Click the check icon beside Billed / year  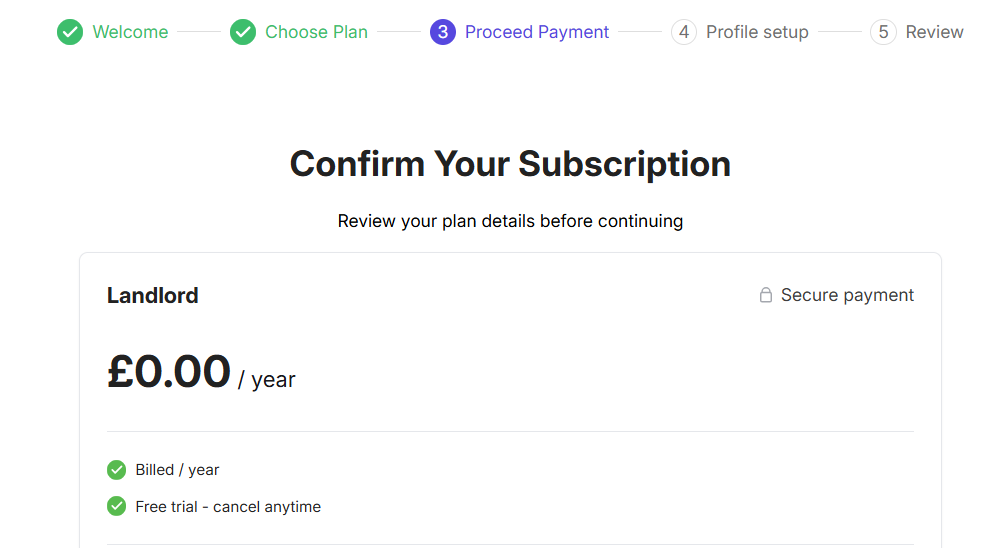(117, 470)
